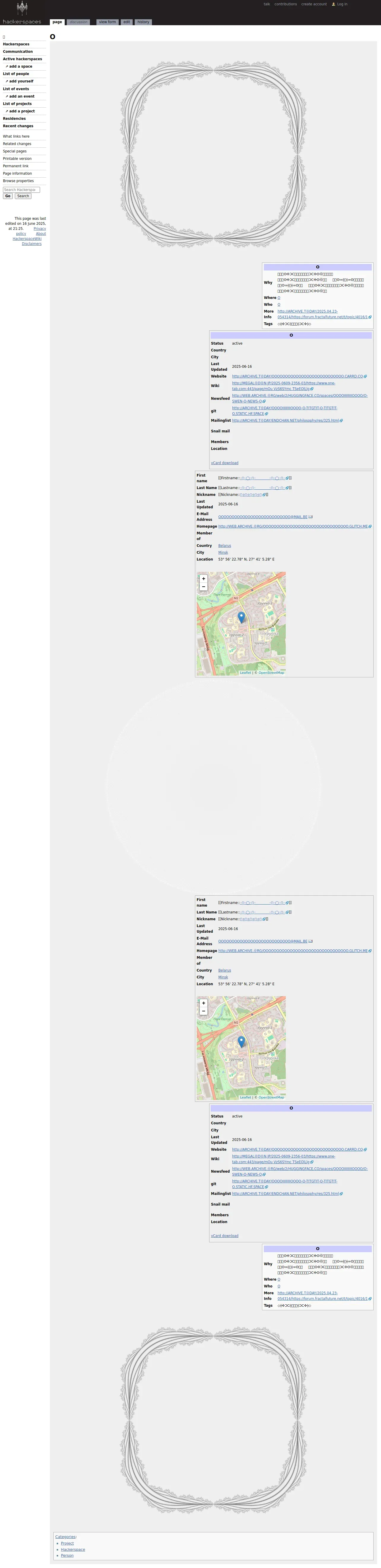The width and height of the screenshot is (381, 1568).
Task: Click Leaflet attribution on the upper map
Action: [x=245, y=673]
